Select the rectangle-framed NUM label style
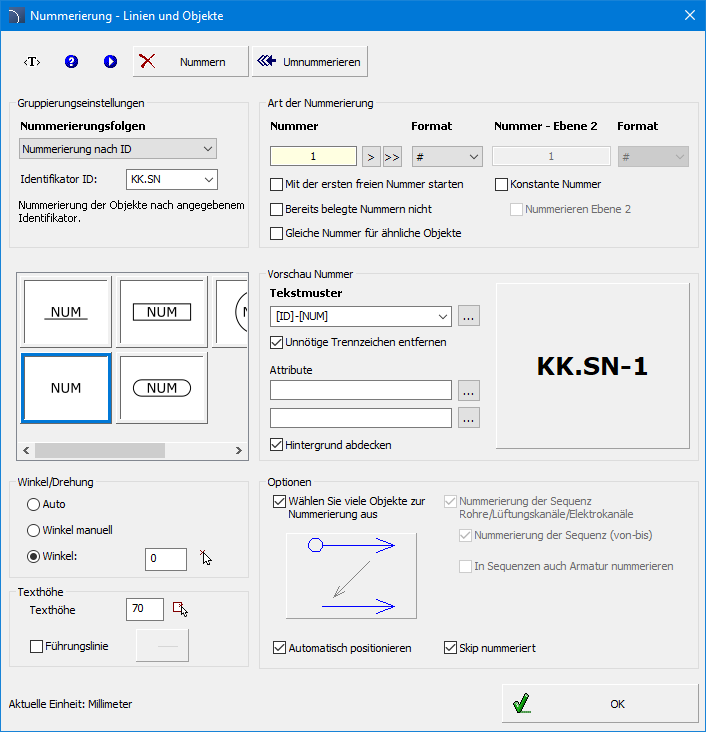The width and height of the screenshot is (706, 732). (x=162, y=312)
